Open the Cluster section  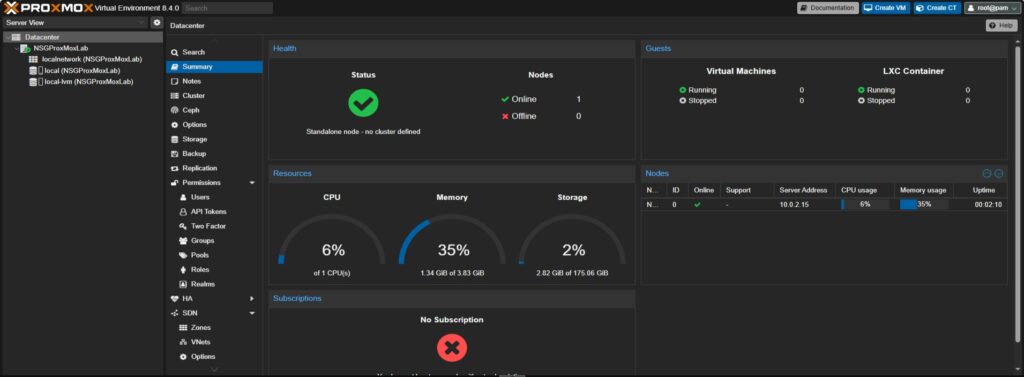tap(214, 95)
